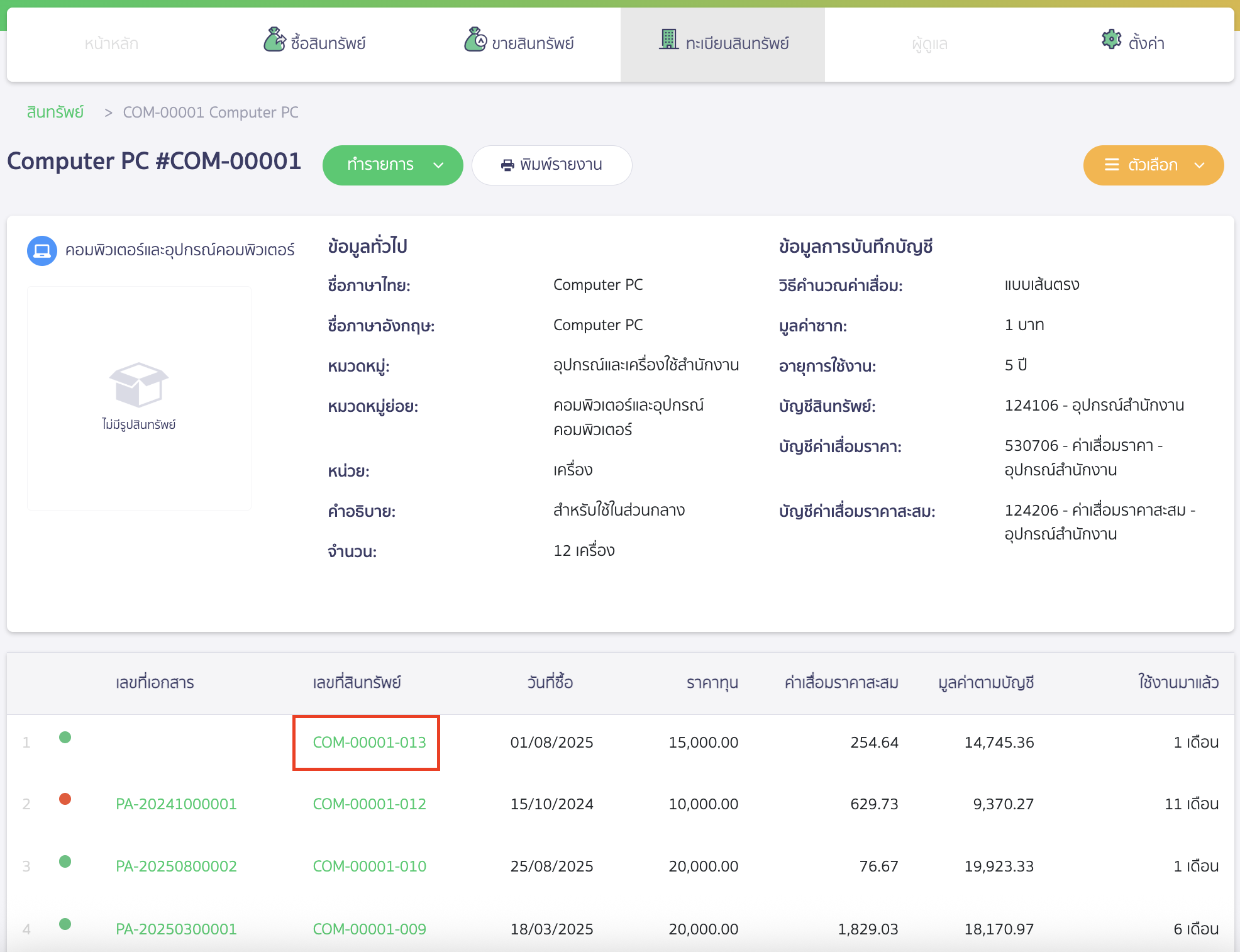
Task: Click the sell asset bag icon
Action: tap(475, 40)
